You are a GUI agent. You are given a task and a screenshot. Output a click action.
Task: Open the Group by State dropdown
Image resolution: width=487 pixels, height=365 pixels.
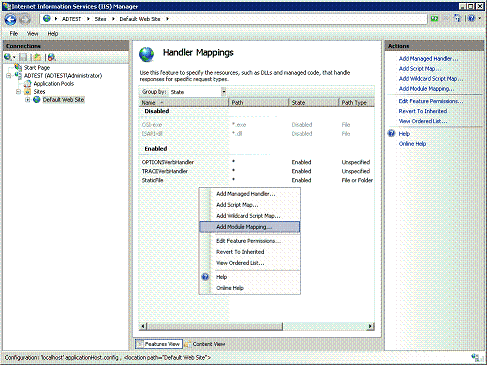[223, 92]
